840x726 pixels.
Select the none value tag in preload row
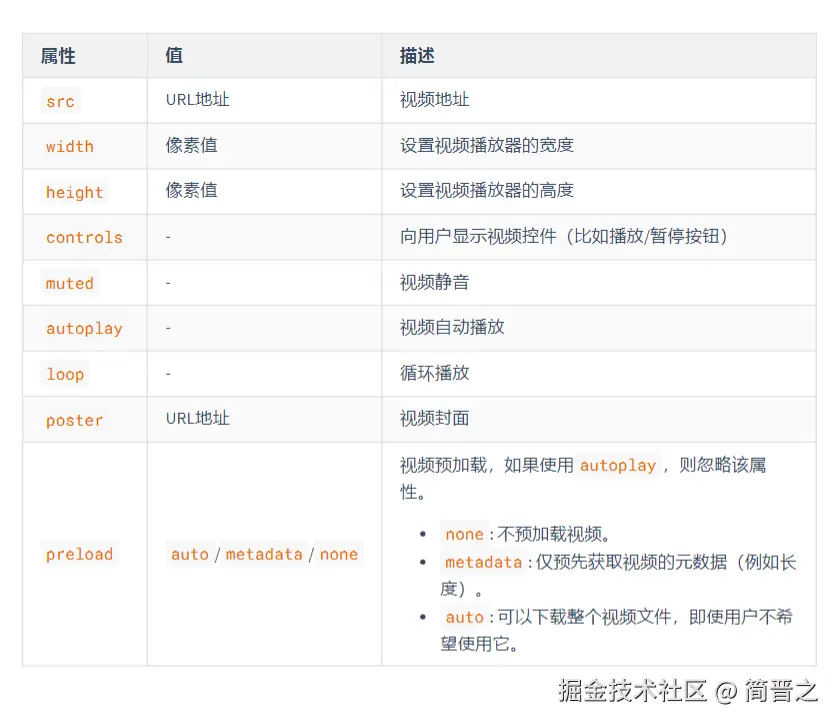(338, 555)
